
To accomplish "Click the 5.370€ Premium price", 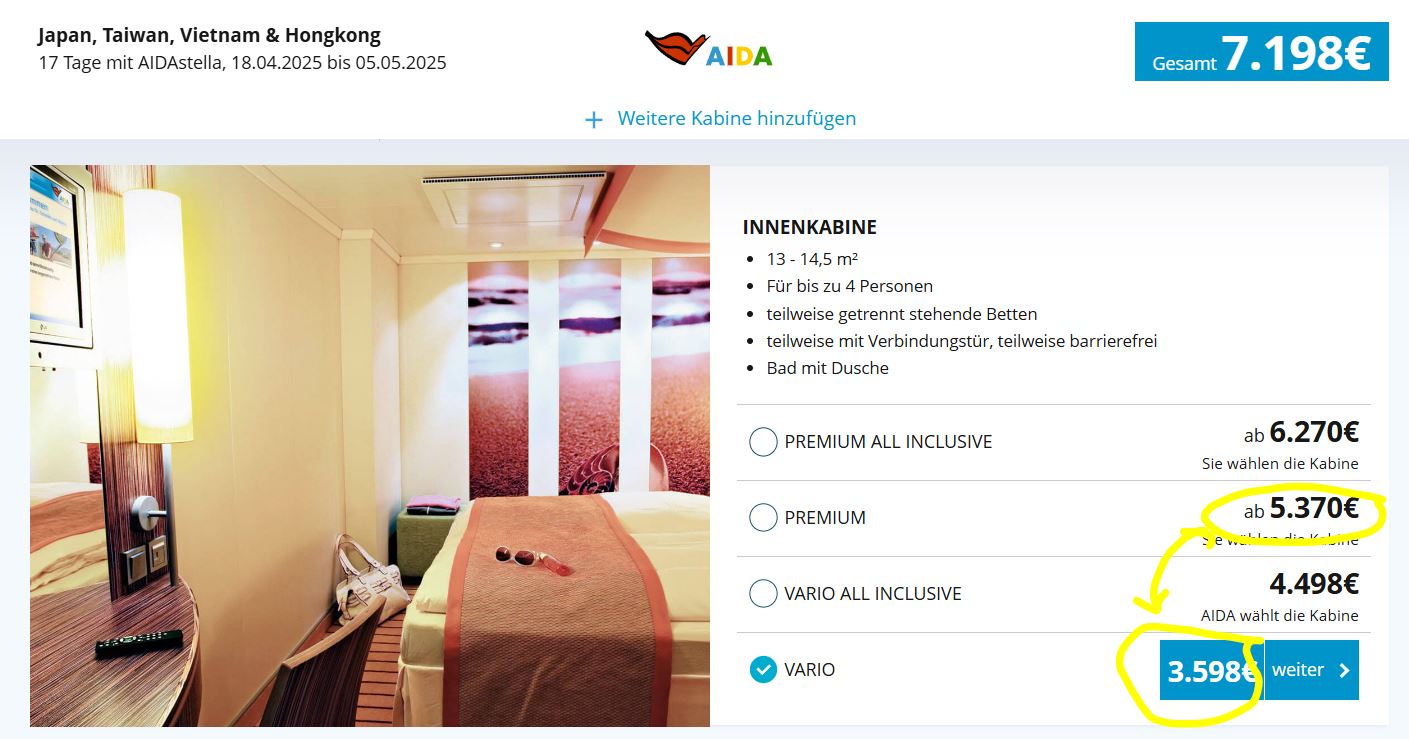I will click(x=1314, y=508).
